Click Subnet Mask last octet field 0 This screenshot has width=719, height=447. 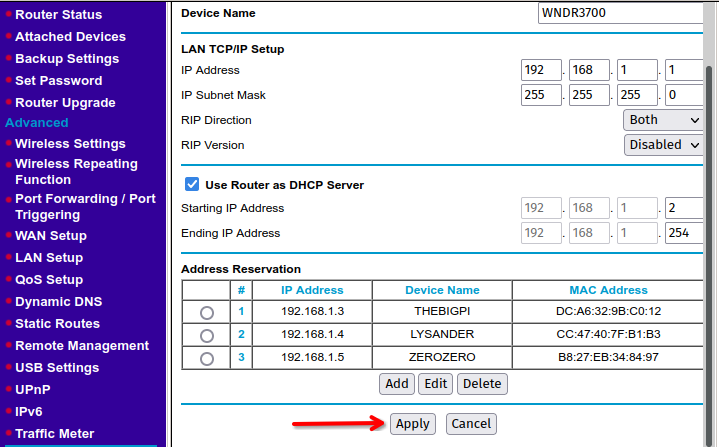[684, 95]
